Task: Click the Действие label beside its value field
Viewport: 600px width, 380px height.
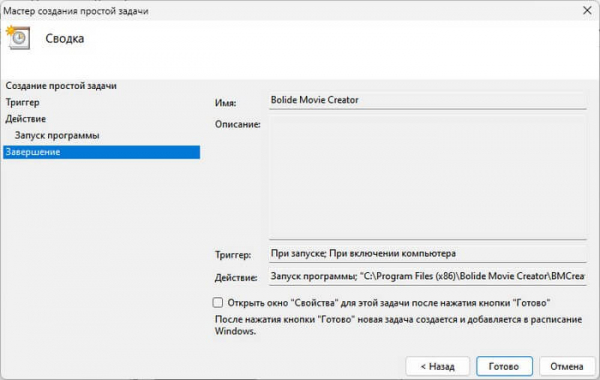Action: coord(236,278)
